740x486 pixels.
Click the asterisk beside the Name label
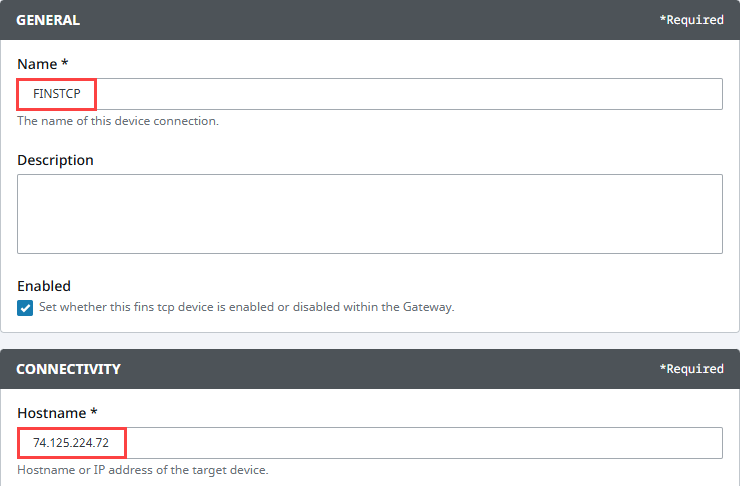(65, 62)
